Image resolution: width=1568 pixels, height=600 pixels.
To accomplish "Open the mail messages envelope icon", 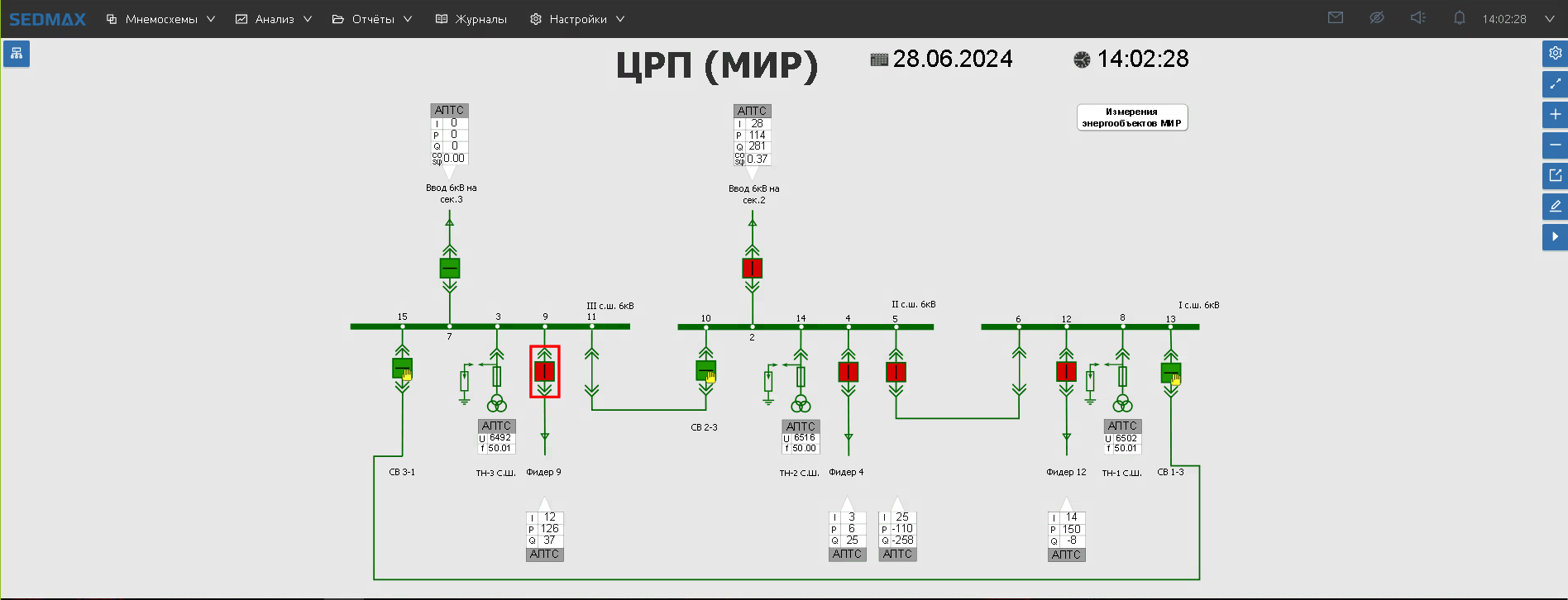I will [x=1335, y=18].
